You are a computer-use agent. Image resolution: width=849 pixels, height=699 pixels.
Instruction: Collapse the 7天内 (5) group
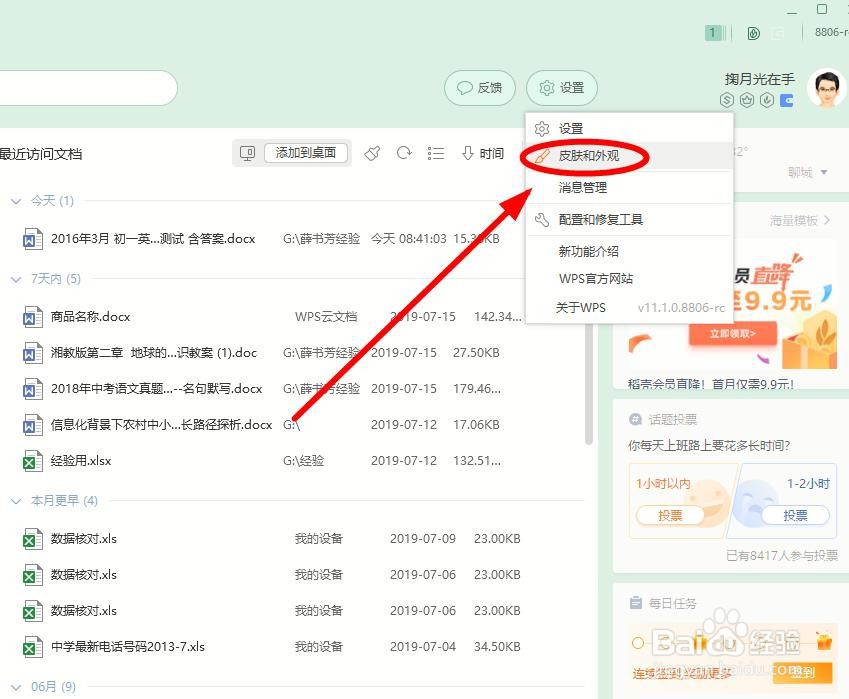click(16, 279)
